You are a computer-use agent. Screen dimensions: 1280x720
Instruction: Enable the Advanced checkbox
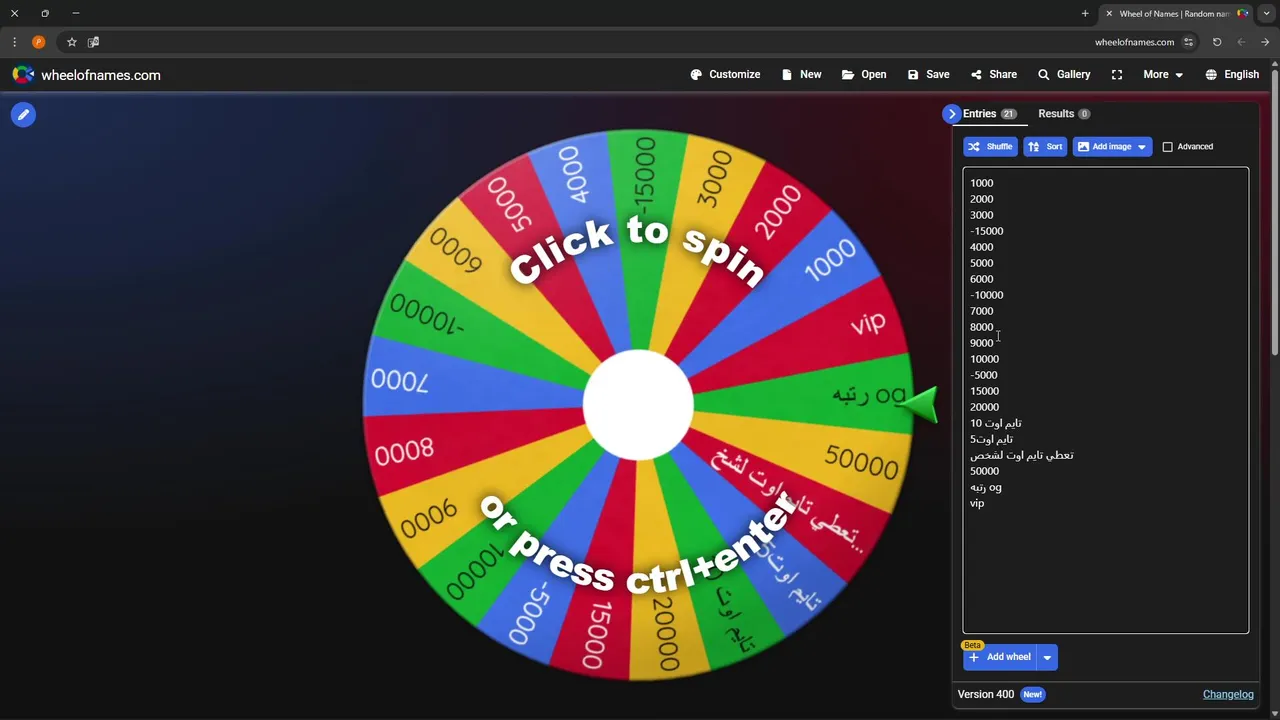tap(1167, 147)
